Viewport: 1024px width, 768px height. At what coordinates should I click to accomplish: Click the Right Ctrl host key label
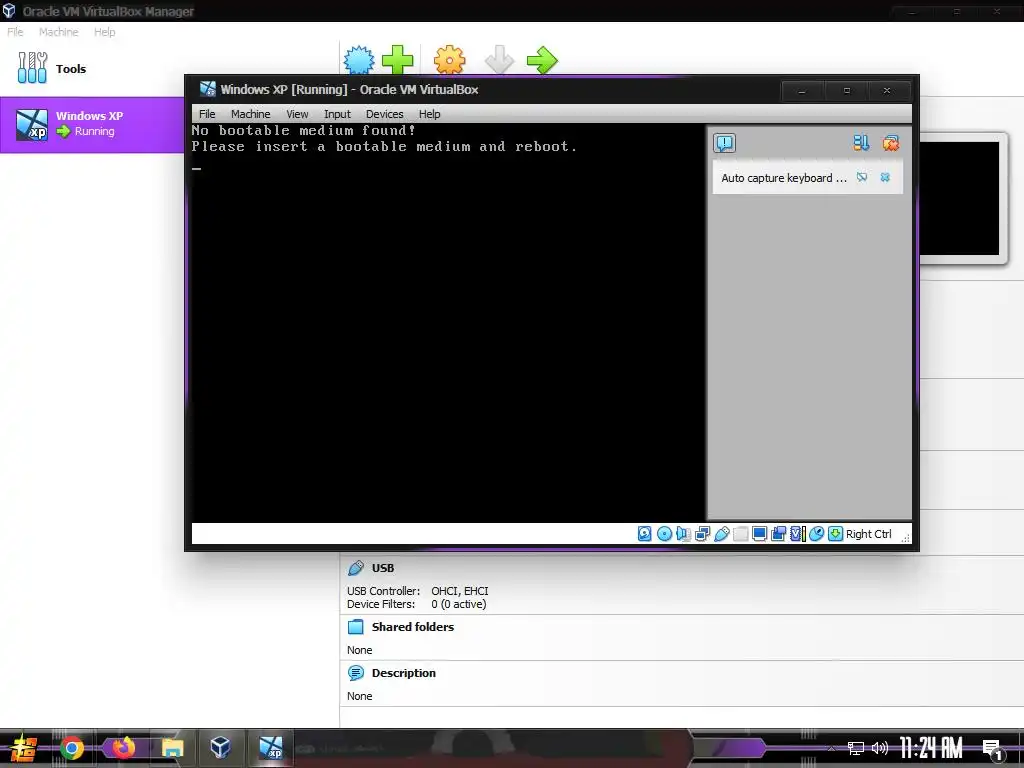point(869,534)
